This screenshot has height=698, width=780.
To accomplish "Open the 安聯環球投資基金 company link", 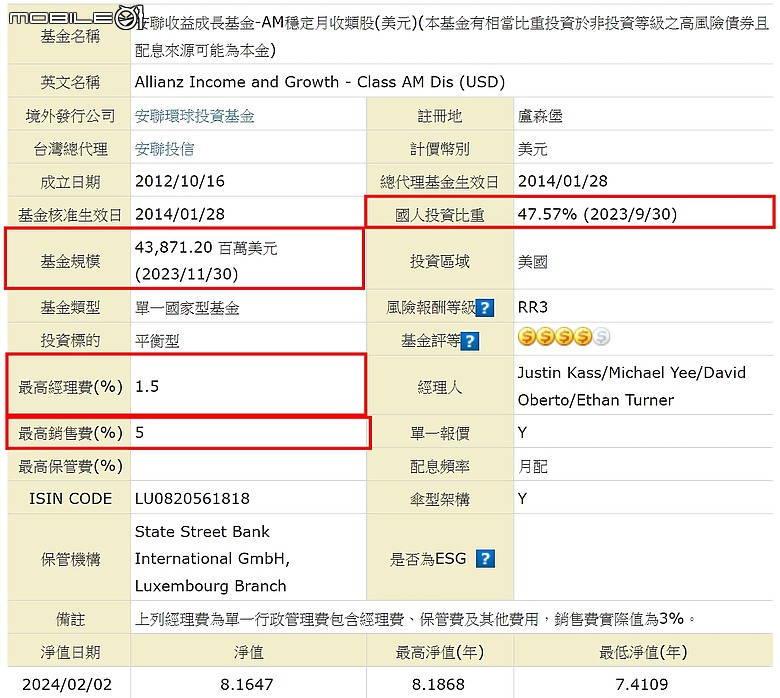I will 195,116.
